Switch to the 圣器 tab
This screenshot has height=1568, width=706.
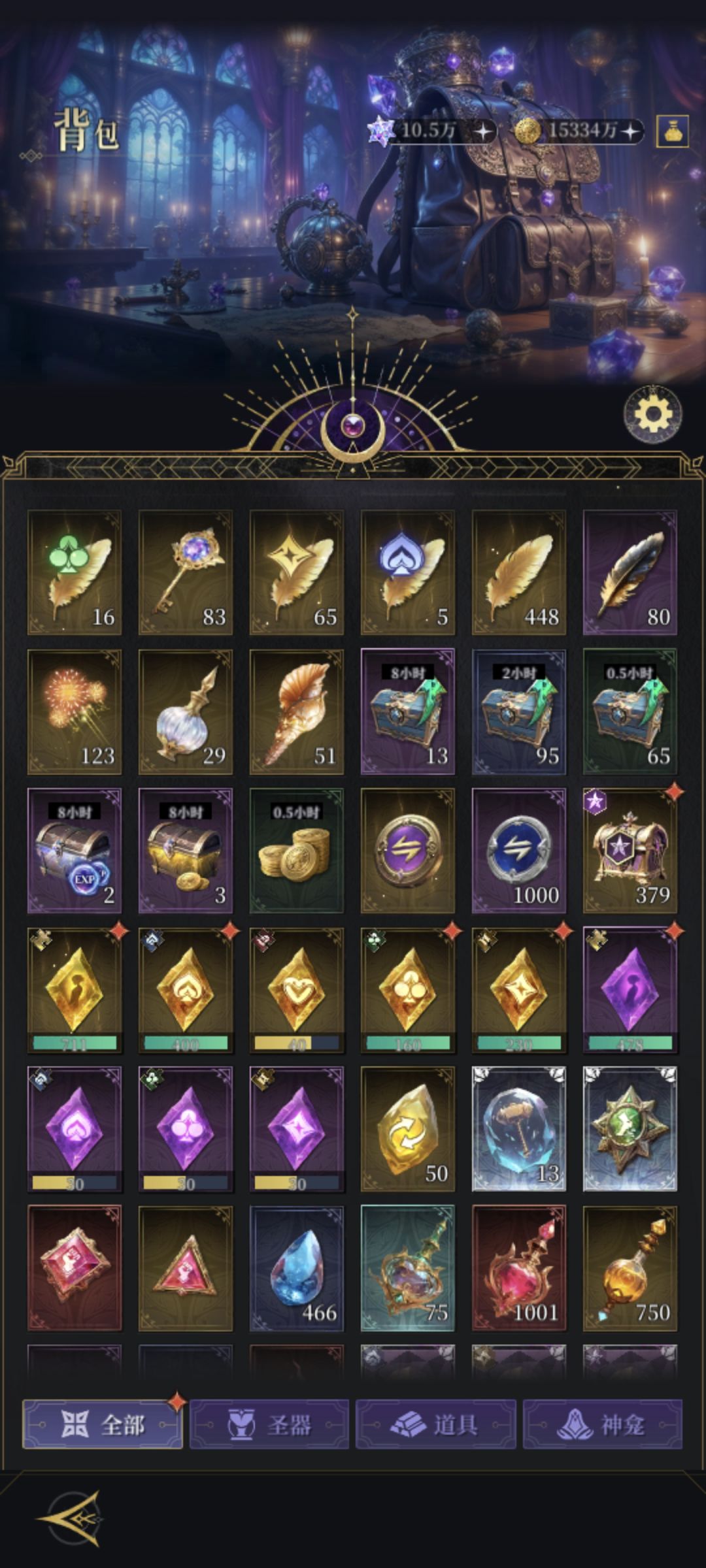[x=269, y=1424]
